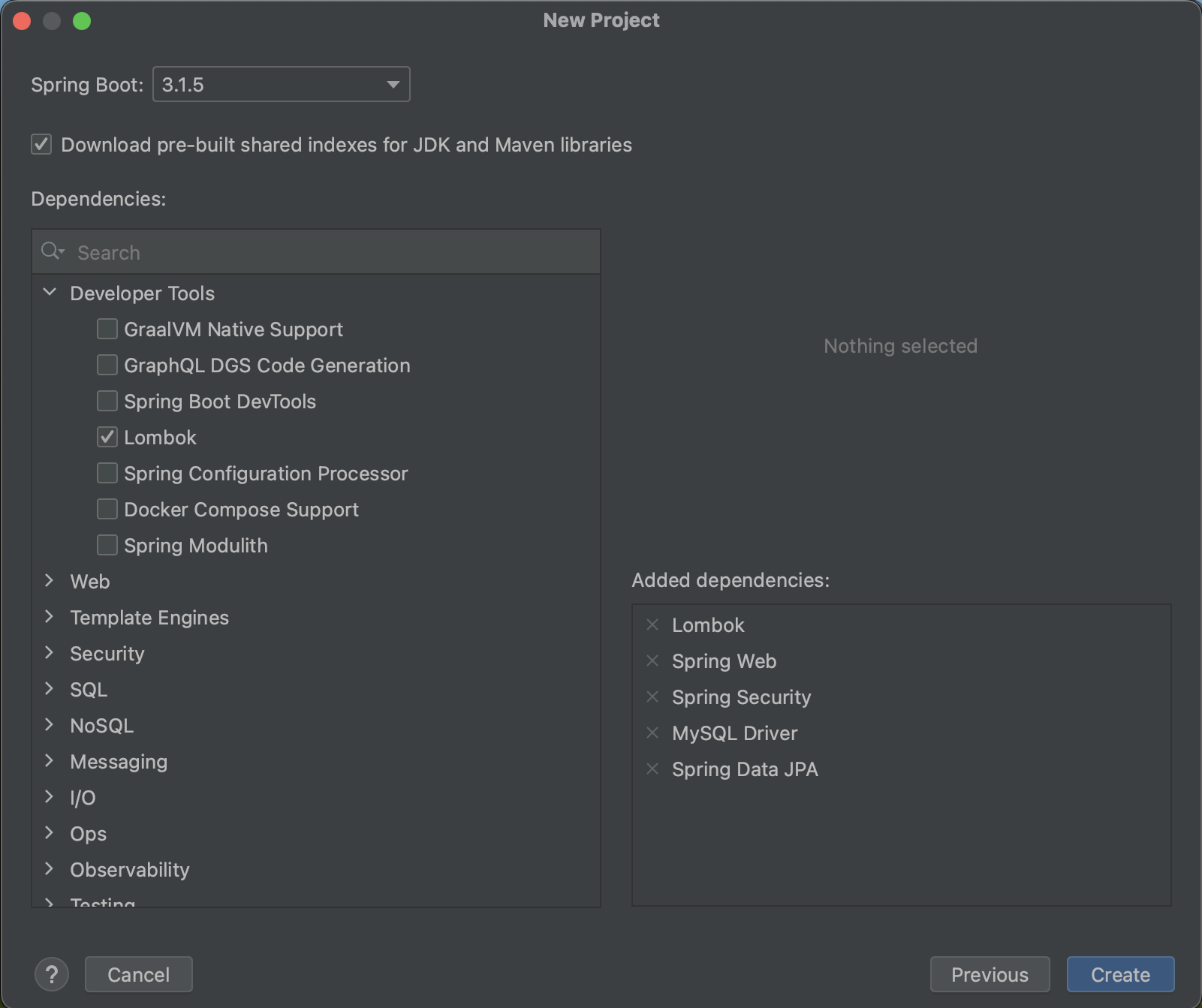Expand the Web dependency group
1202x1008 pixels.
point(50,581)
